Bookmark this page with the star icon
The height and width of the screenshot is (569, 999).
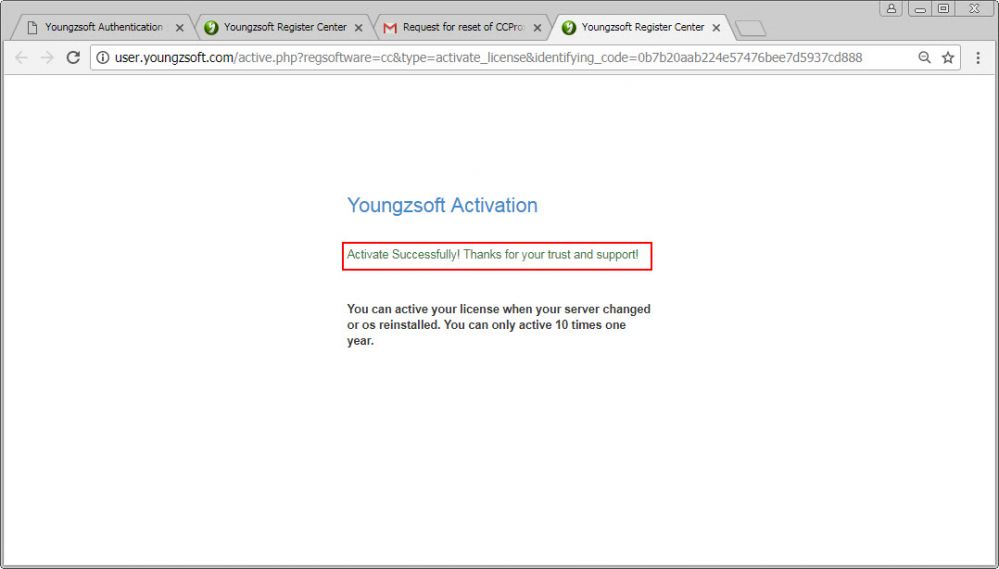coord(948,58)
